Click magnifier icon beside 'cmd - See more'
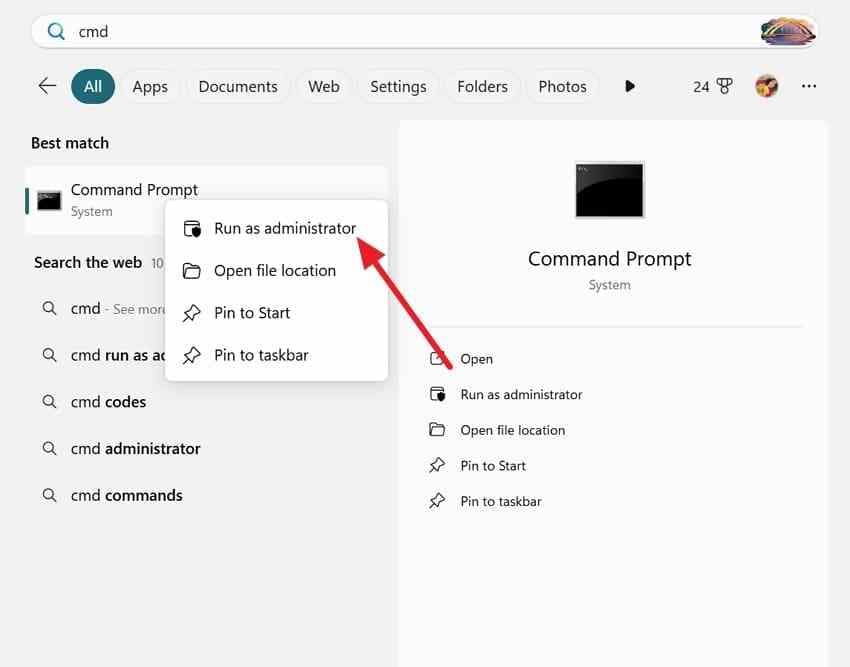Screen dimensions: 850x667 click(x=49, y=309)
